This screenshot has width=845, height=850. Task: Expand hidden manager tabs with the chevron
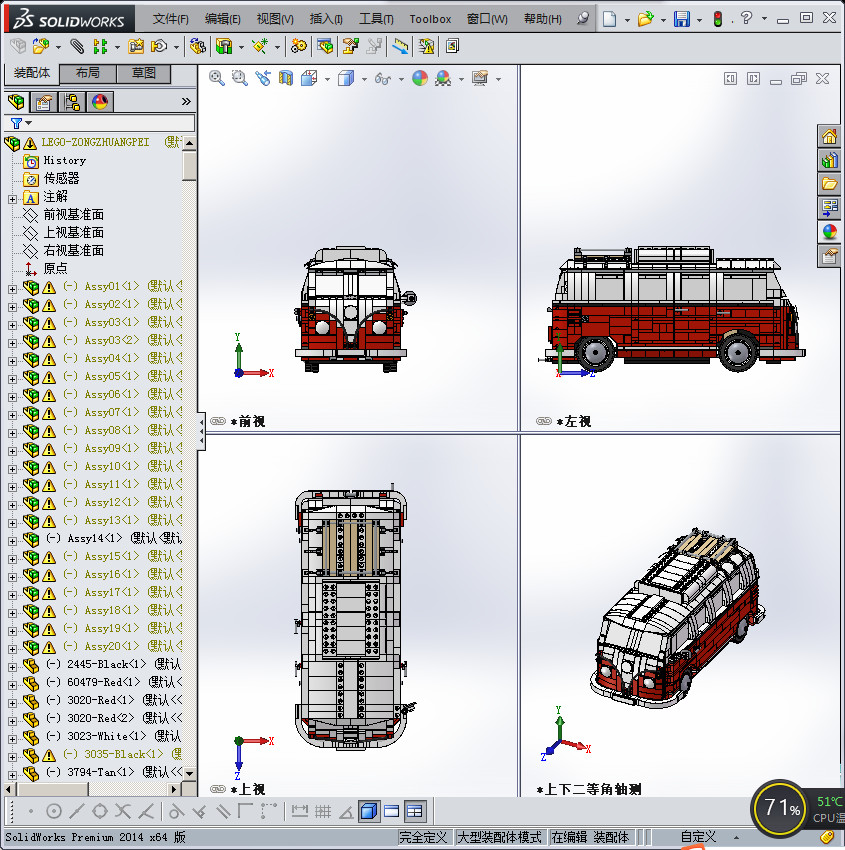click(186, 101)
